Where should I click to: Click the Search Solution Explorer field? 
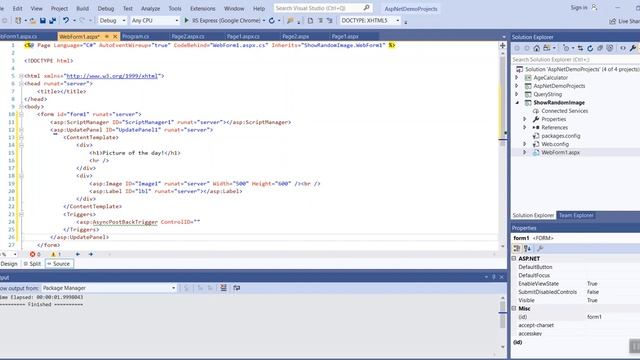tap(576, 60)
